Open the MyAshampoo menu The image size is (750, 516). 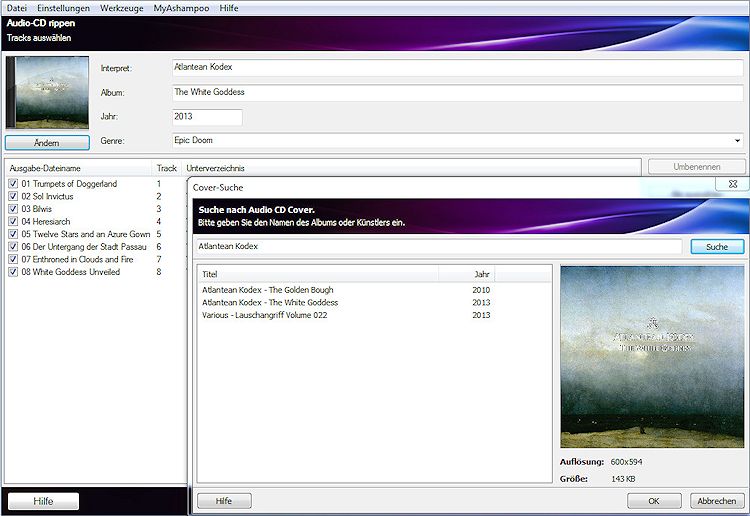point(181,8)
